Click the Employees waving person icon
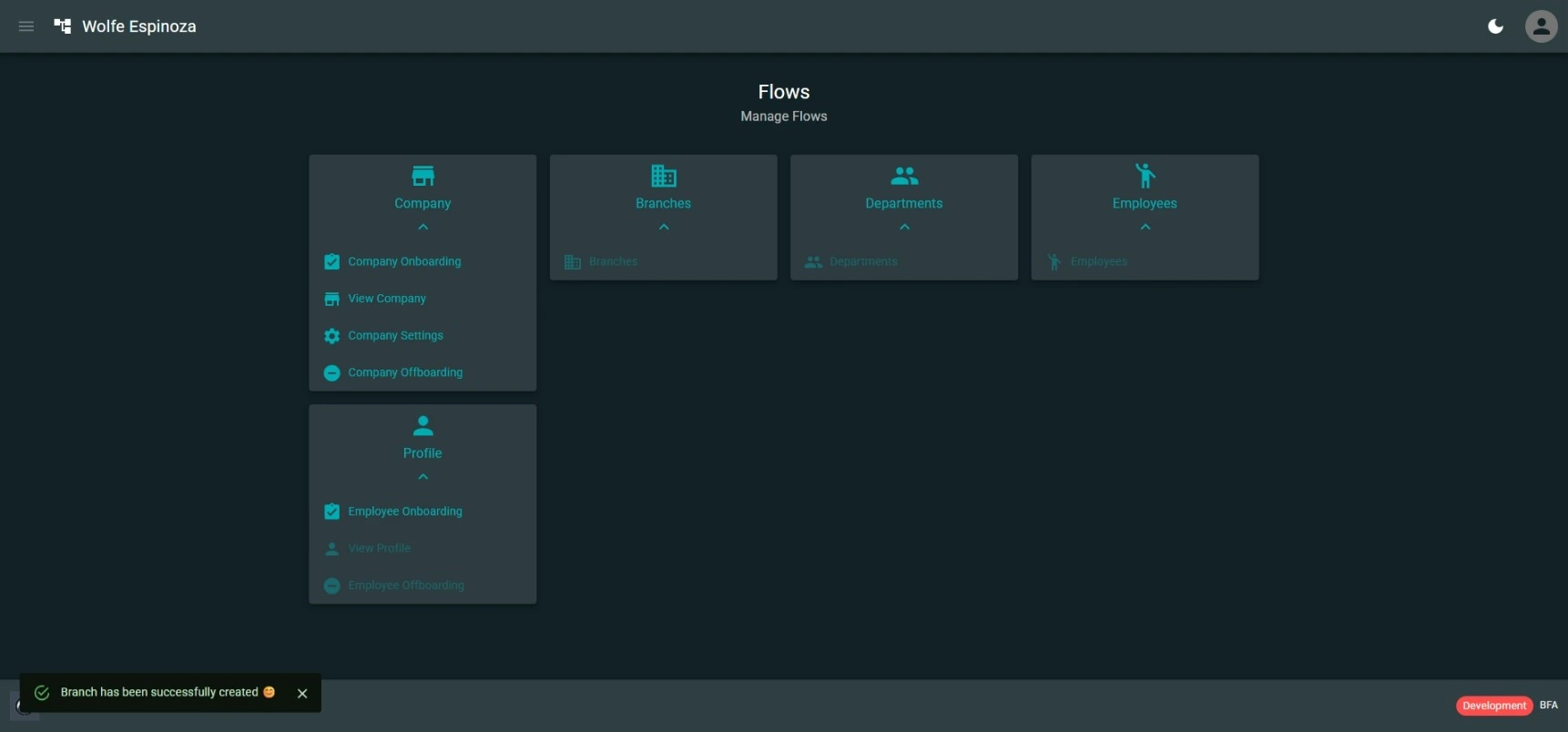Viewport: 1568px width, 732px height. [1145, 176]
